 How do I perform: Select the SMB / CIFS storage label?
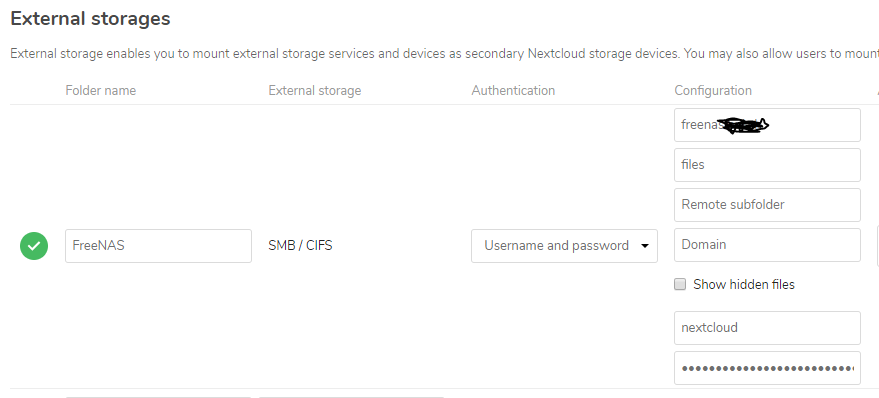tap(300, 246)
